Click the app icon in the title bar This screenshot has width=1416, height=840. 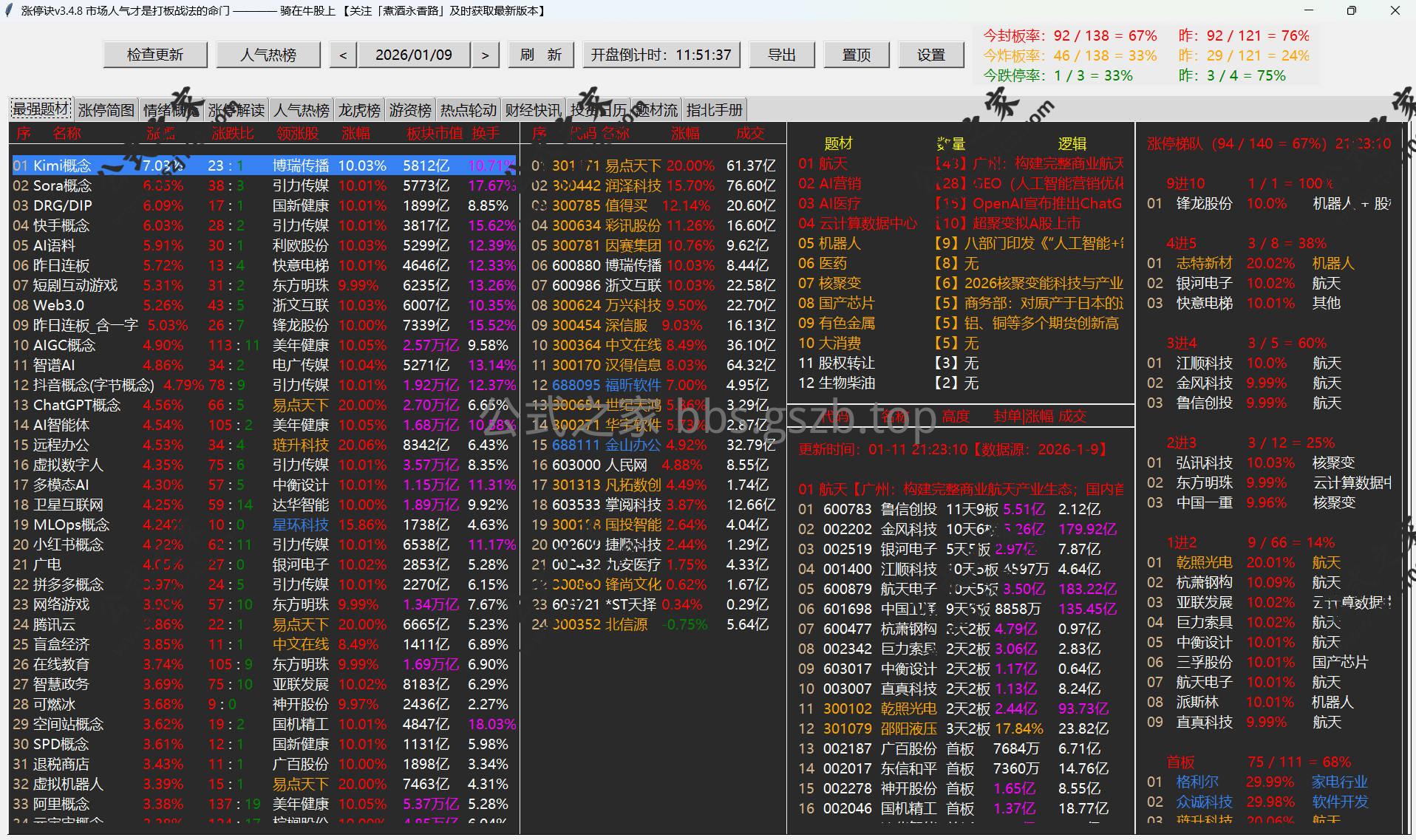[x=9, y=10]
